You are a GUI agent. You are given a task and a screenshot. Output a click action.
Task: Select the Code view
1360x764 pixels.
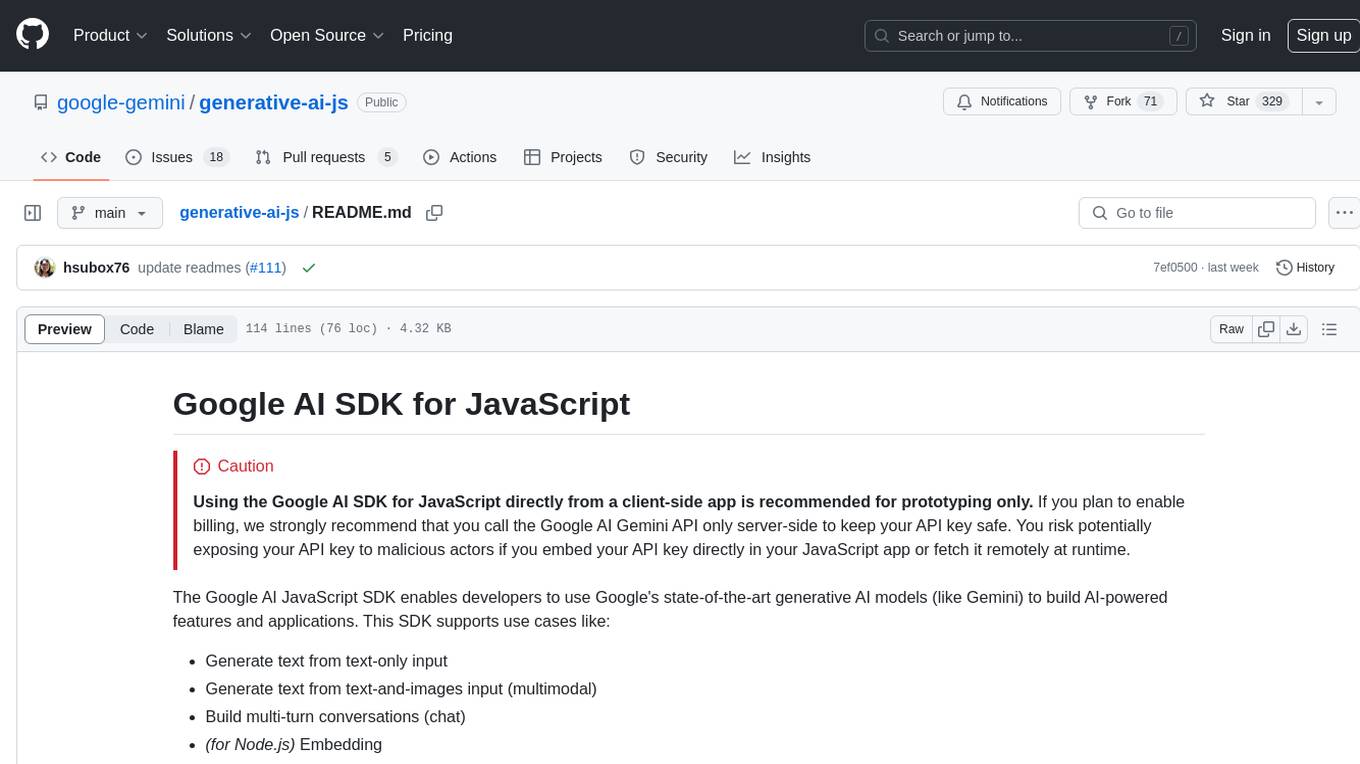137,329
